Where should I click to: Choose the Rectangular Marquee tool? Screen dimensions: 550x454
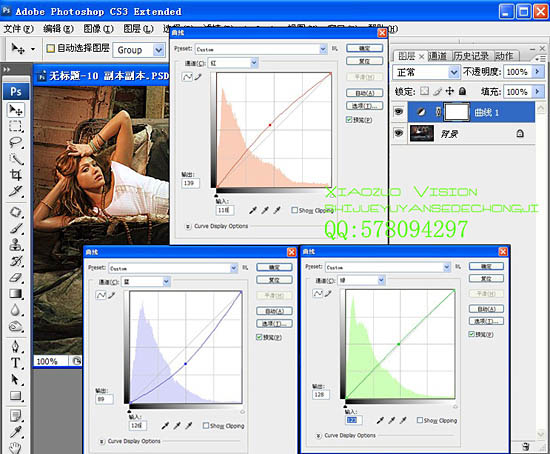click(15, 126)
